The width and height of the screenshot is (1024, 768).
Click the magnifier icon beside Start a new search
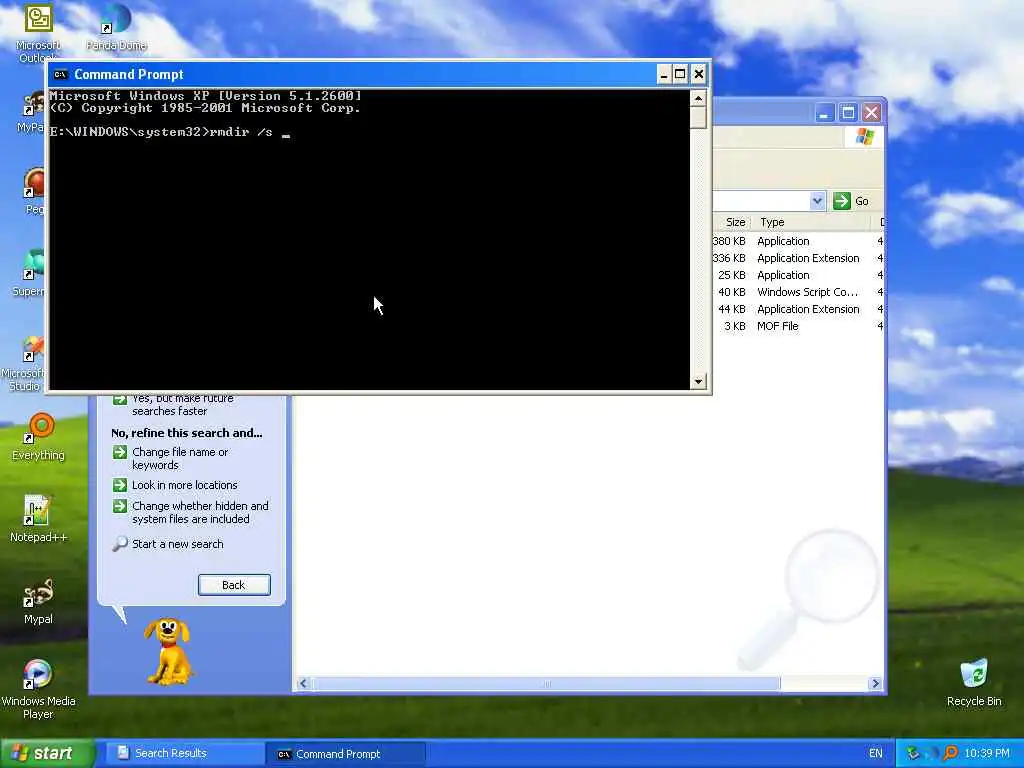[x=120, y=543]
